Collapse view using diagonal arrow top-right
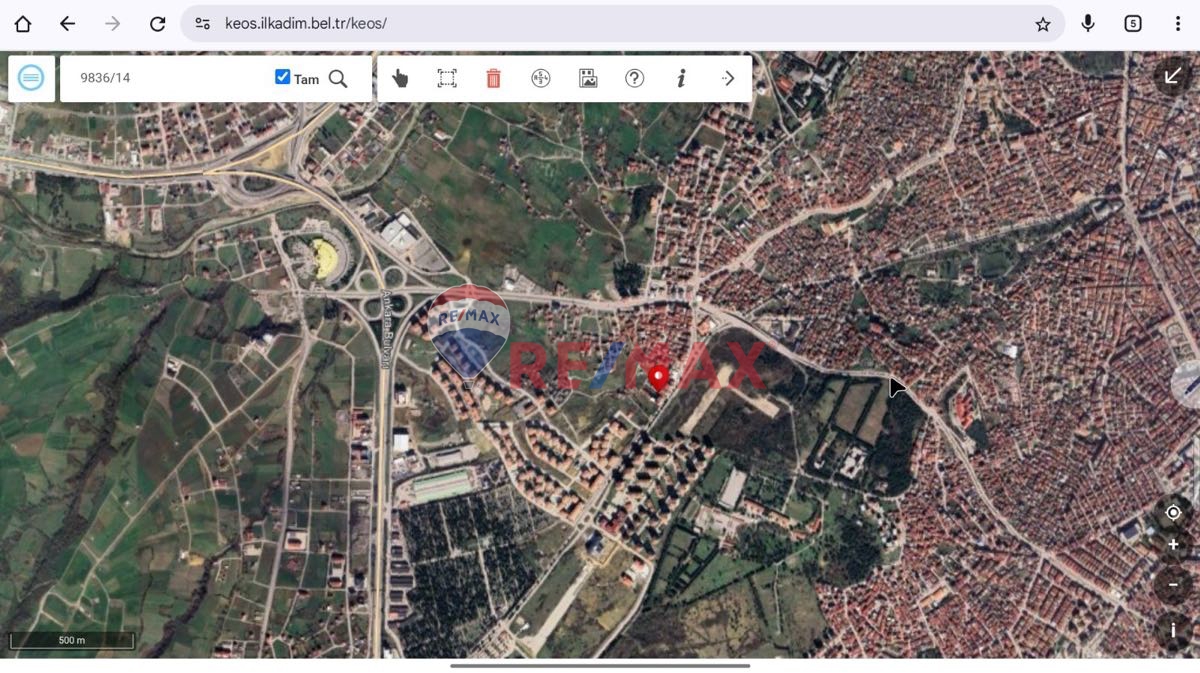 coord(1171,75)
